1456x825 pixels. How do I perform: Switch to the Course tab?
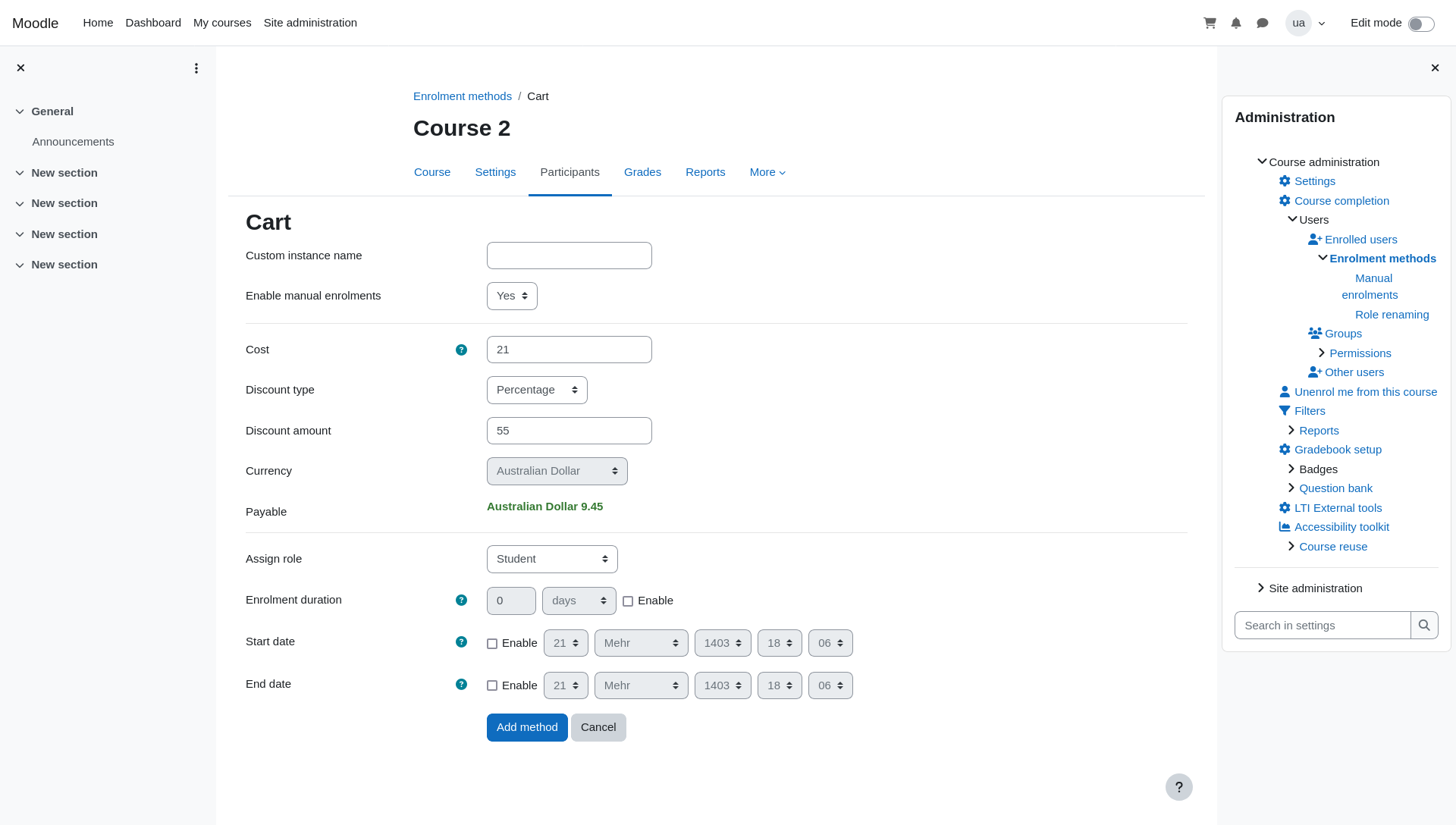pyautogui.click(x=432, y=173)
